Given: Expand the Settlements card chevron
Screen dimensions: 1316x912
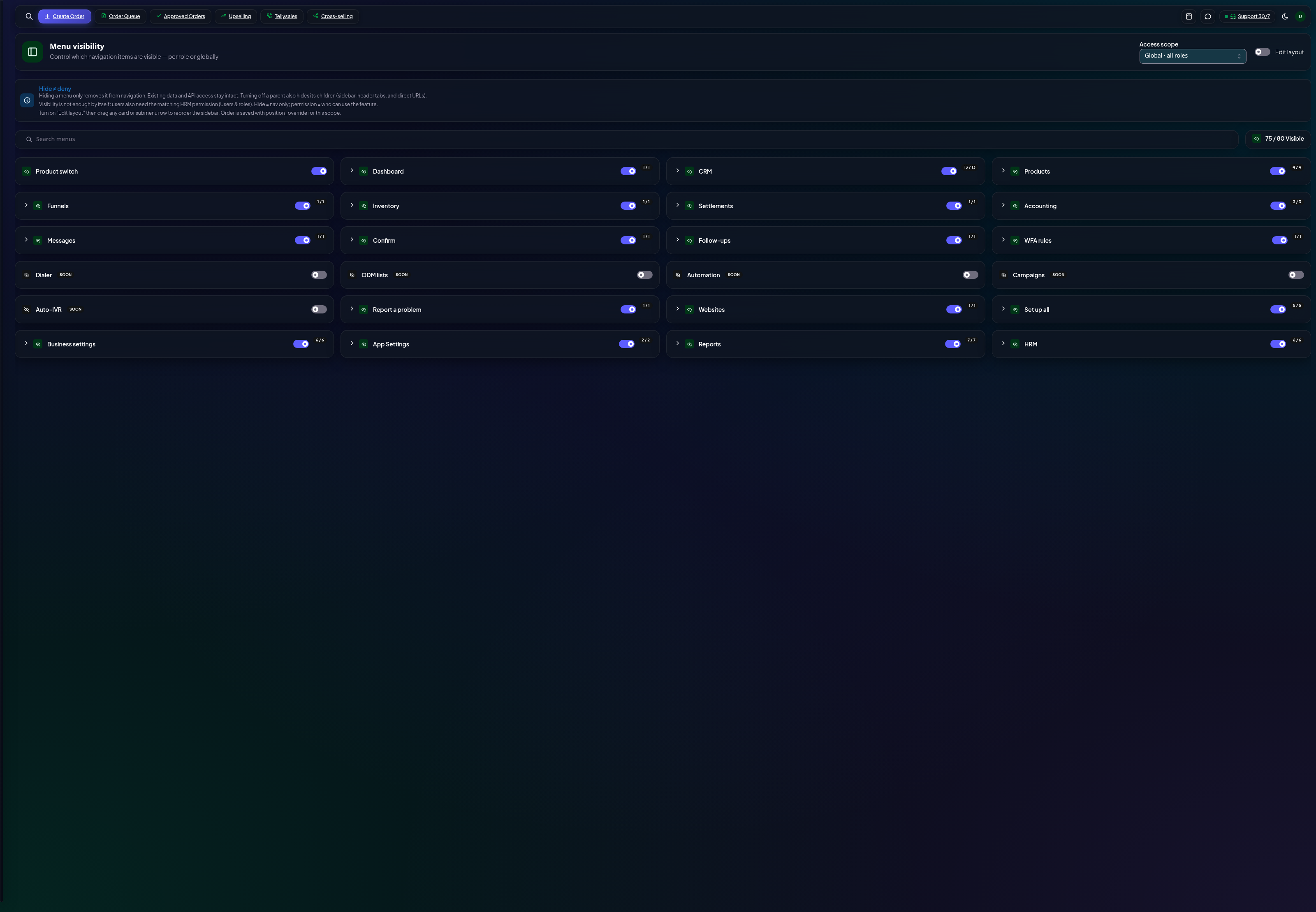Looking at the screenshot, I should point(677,205).
